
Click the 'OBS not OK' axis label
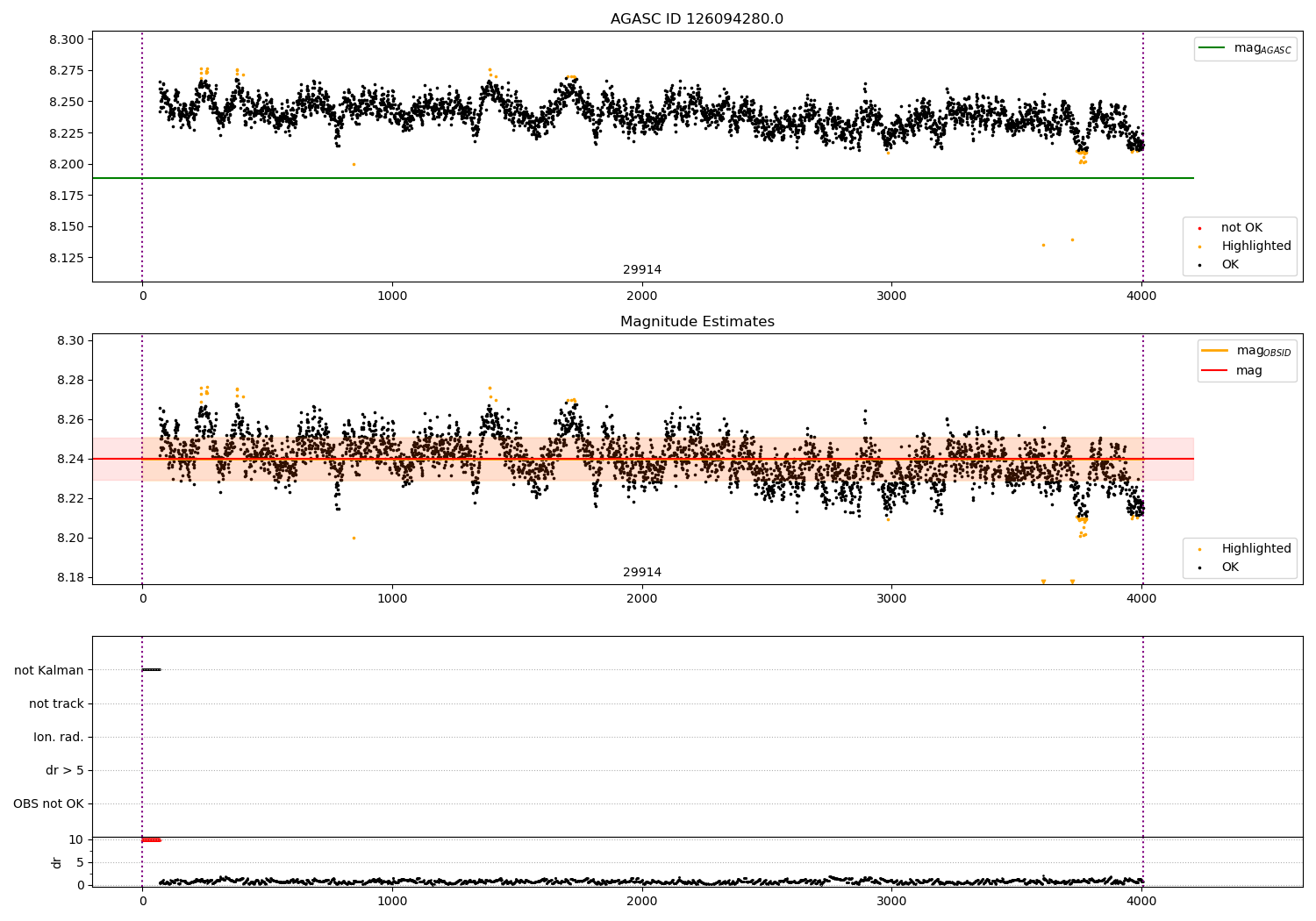[x=48, y=803]
